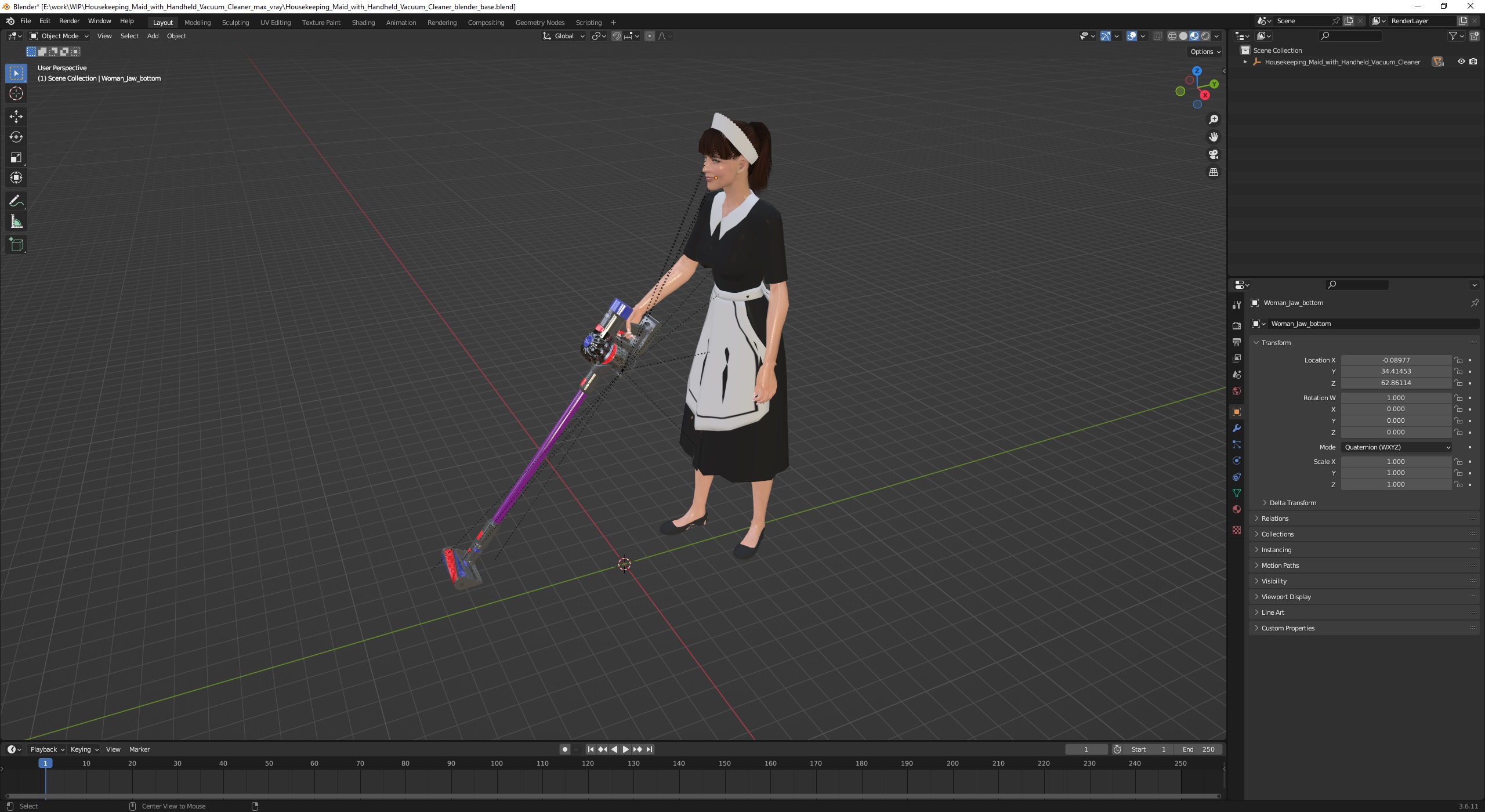Switch to Wireframe viewport shading
Screen dimensions: 1485x812
pyautogui.click(x=1172, y=36)
